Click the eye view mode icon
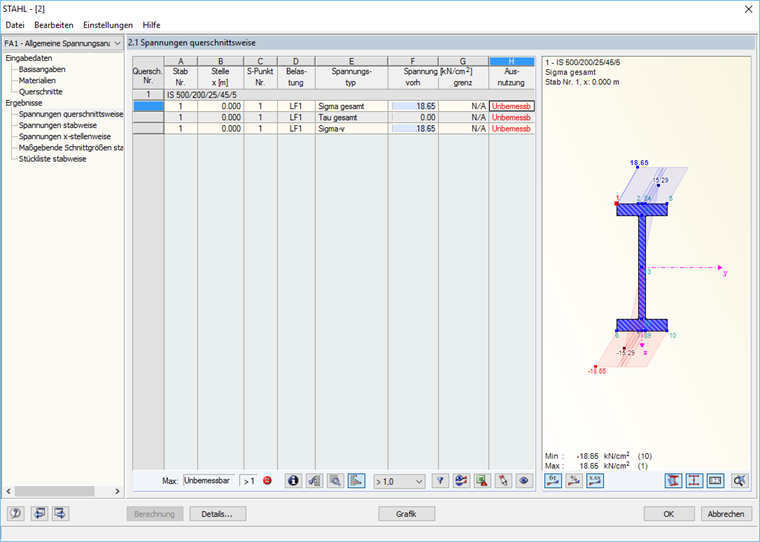The image size is (760, 542). coord(524,481)
